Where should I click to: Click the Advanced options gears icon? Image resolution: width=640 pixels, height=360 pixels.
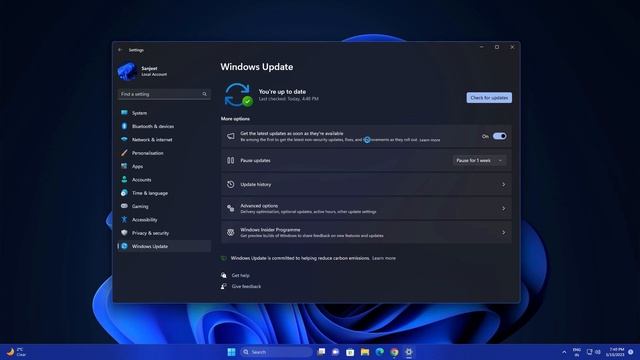[x=231, y=209]
